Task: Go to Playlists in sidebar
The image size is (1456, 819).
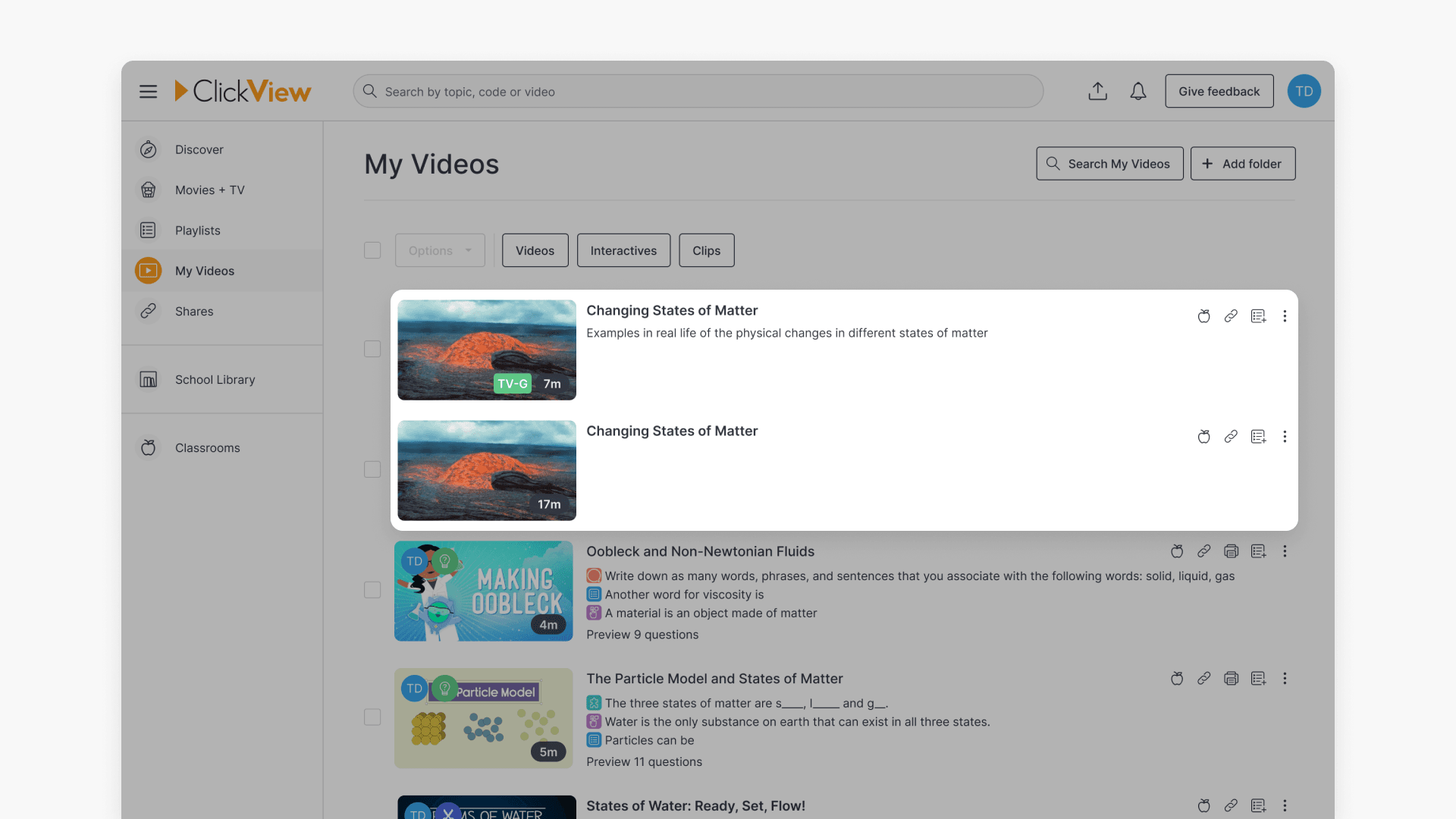Action: (x=198, y=231)
